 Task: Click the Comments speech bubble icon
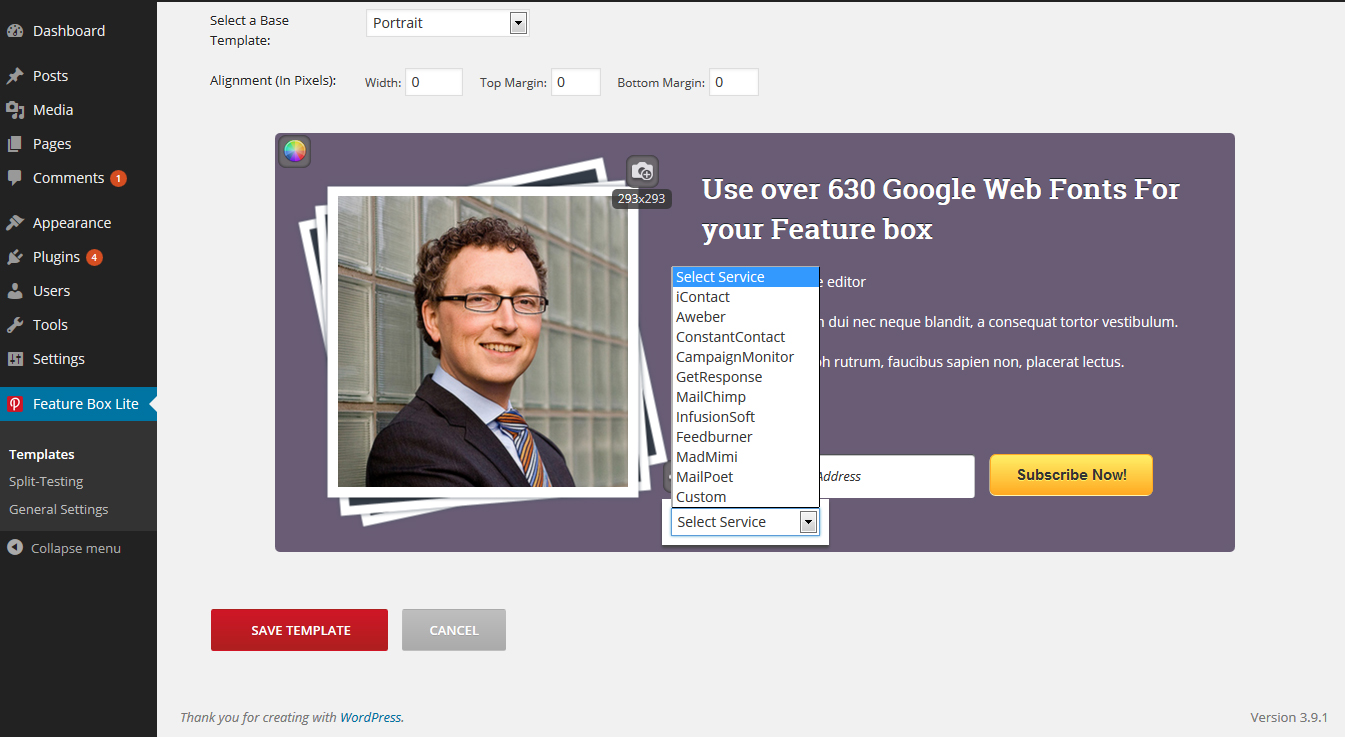pos(15,178)
